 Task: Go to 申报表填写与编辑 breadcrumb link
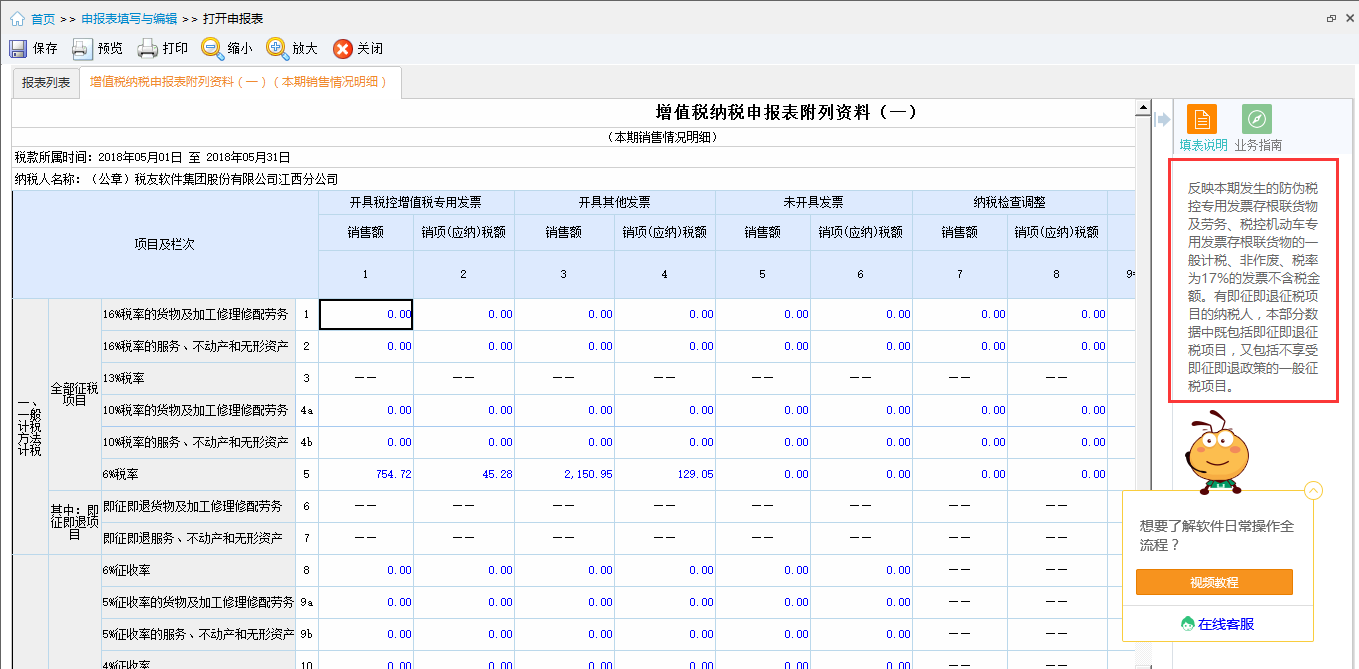[129, 19]
